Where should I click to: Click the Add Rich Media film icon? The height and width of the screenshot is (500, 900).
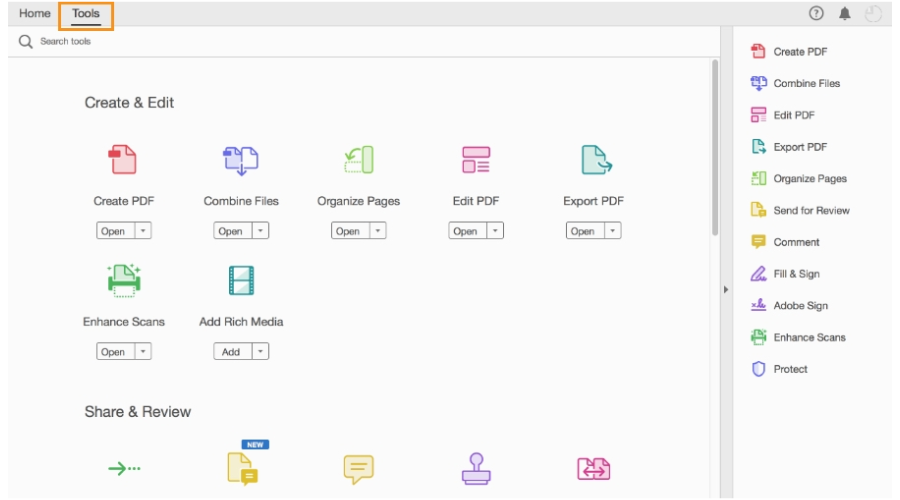tap(241, 280)
